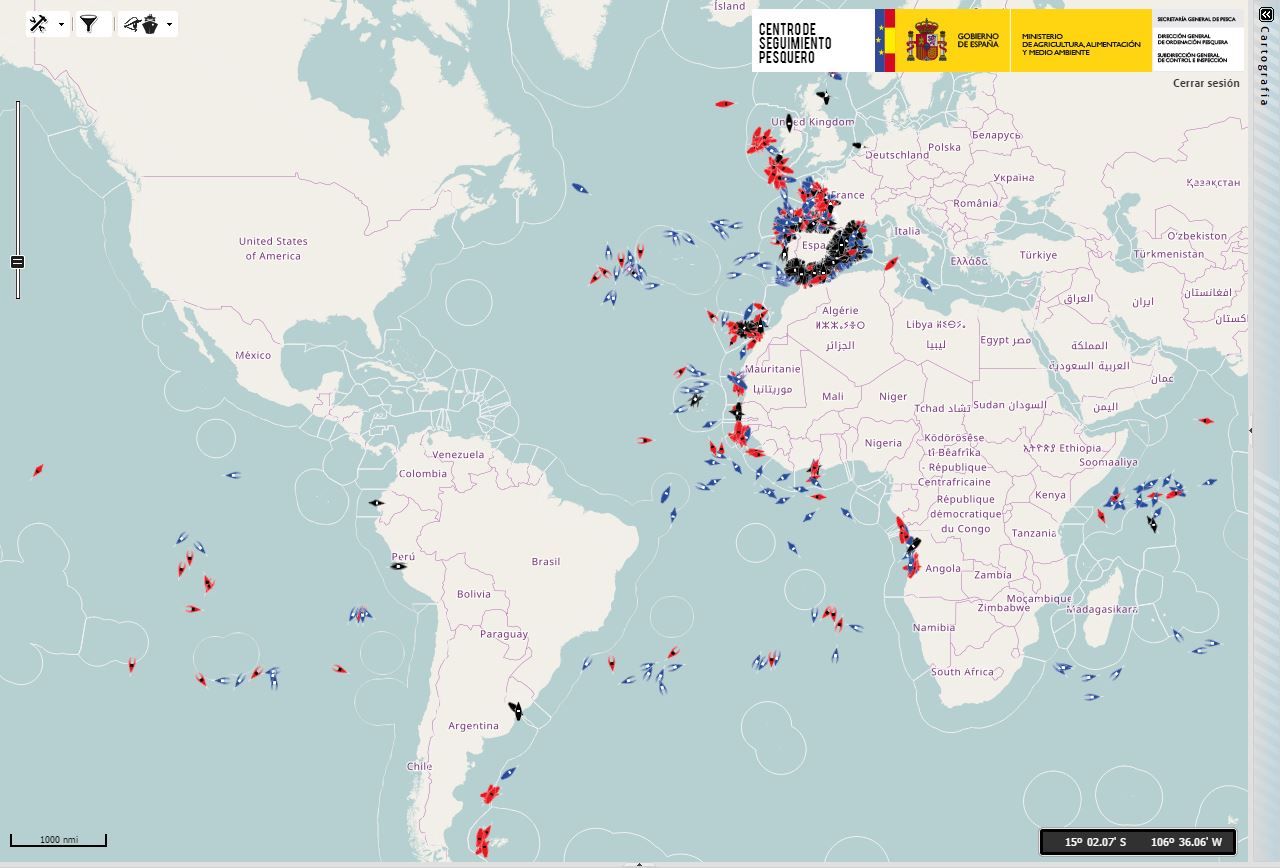Select the red vessel west of Mexico

coord(38,470)
